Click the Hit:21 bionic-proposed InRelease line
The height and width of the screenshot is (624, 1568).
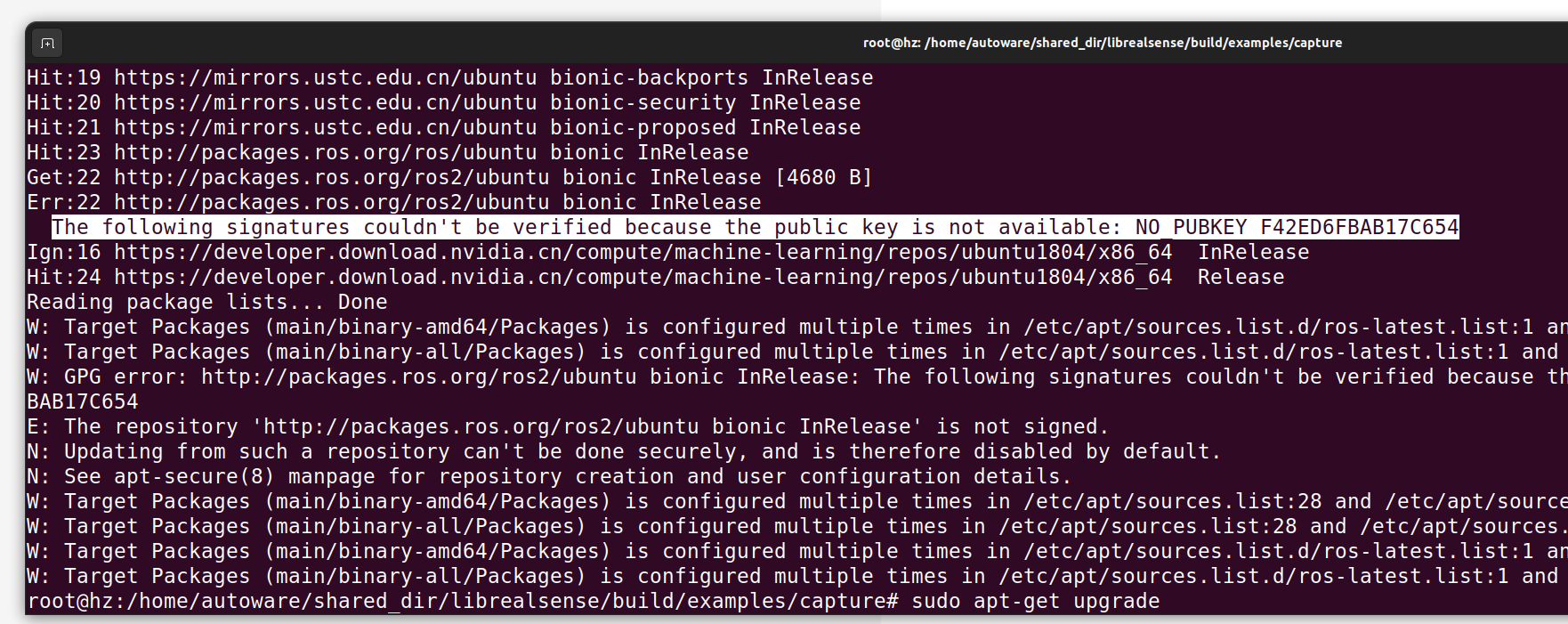[443, 127]
